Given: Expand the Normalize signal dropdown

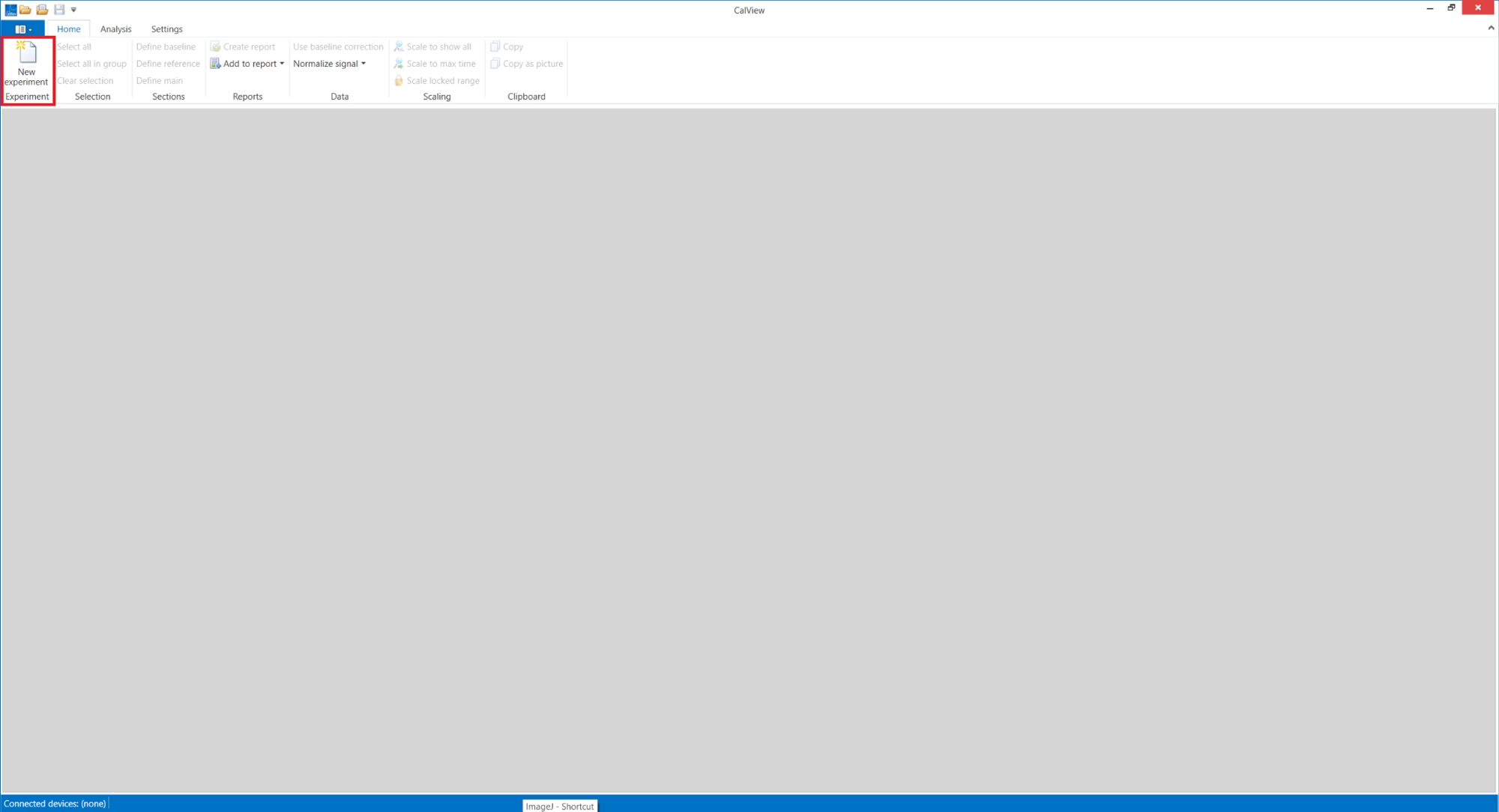Looking at the screenshot, I should (364, 64).
